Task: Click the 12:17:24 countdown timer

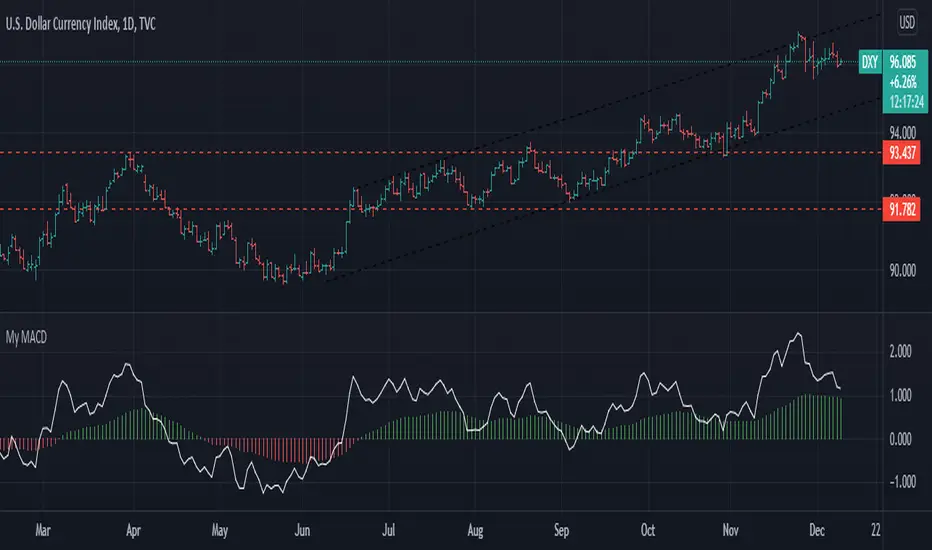Action: (906, 102)
